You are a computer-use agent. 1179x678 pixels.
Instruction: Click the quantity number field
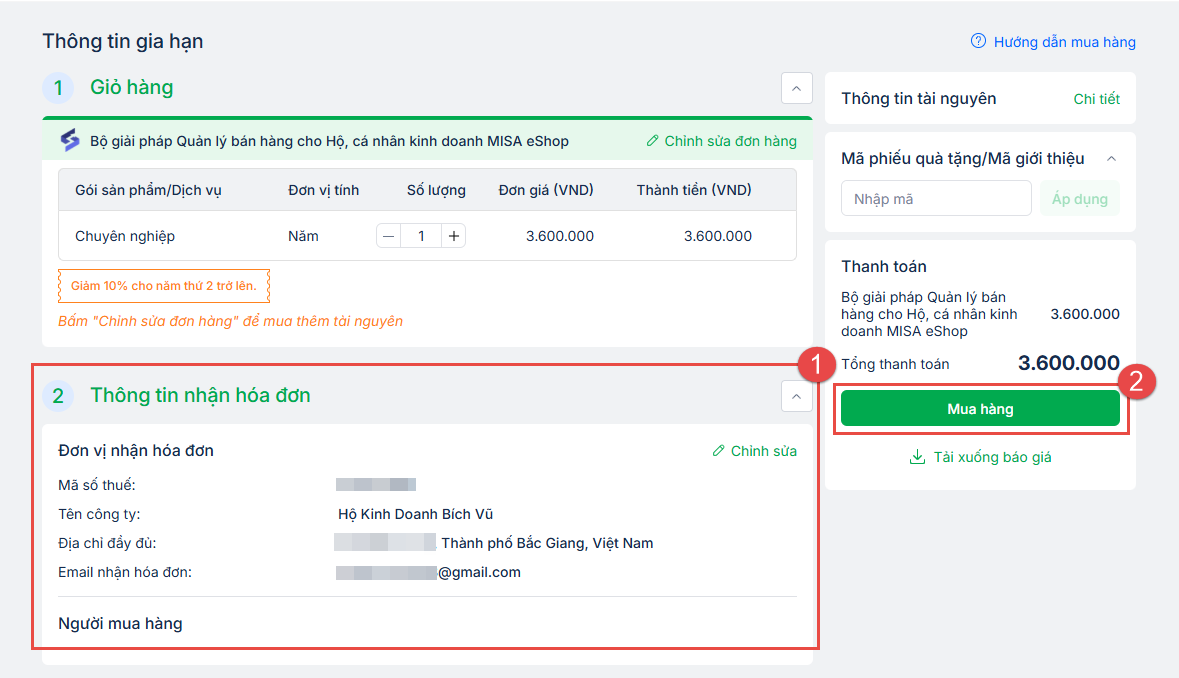[421, 236]
